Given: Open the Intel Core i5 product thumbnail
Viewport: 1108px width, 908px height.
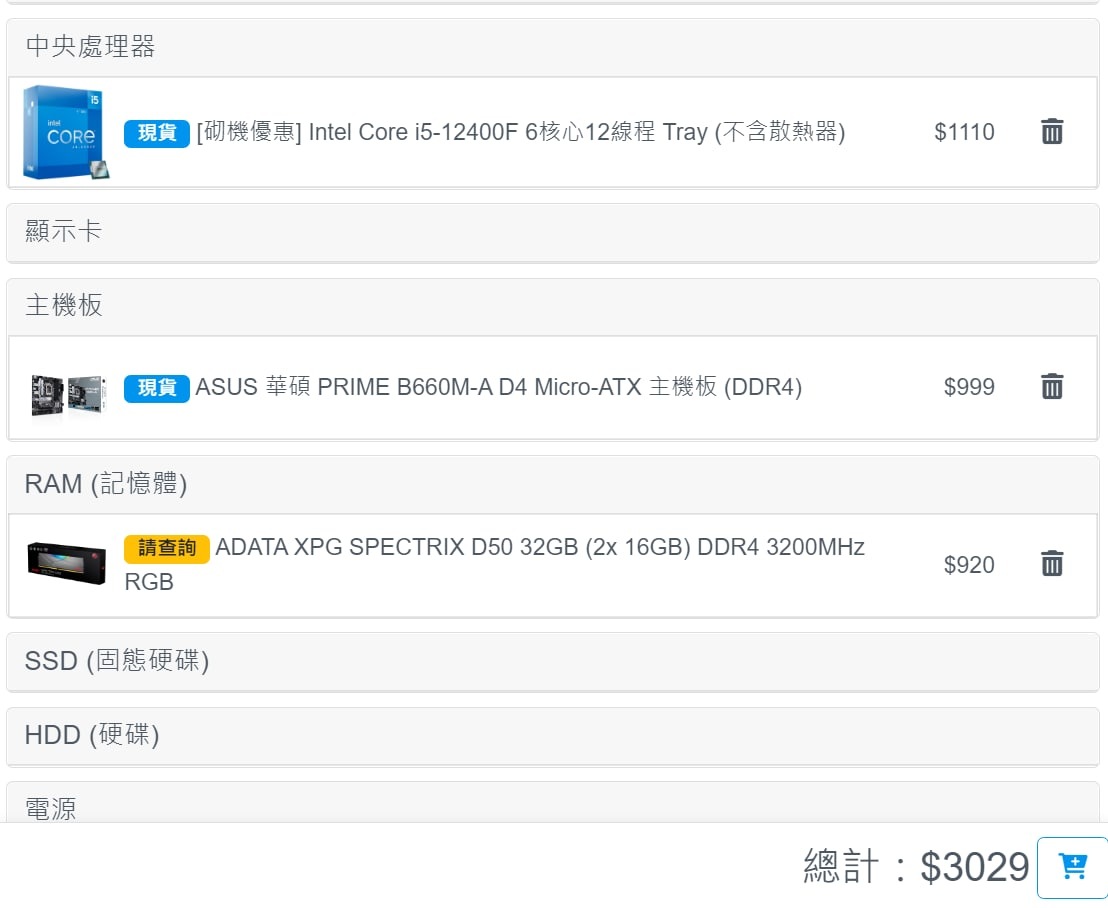Looking at the screenshot, I should (66, 132).
